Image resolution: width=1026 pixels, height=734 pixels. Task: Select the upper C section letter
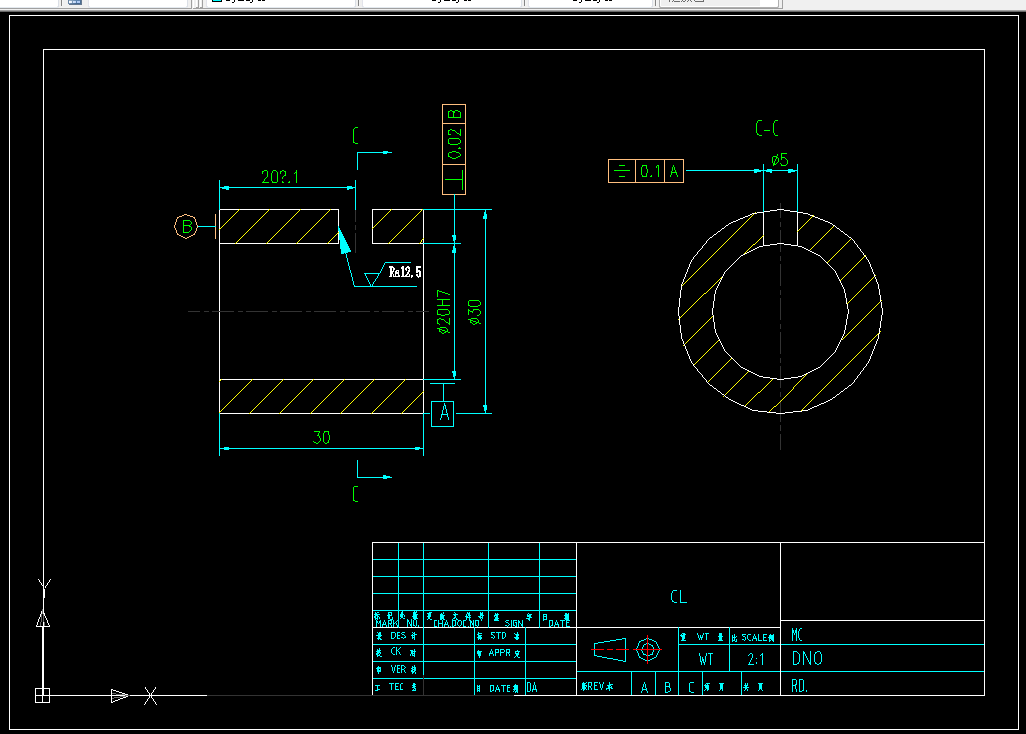coord(355,135)
